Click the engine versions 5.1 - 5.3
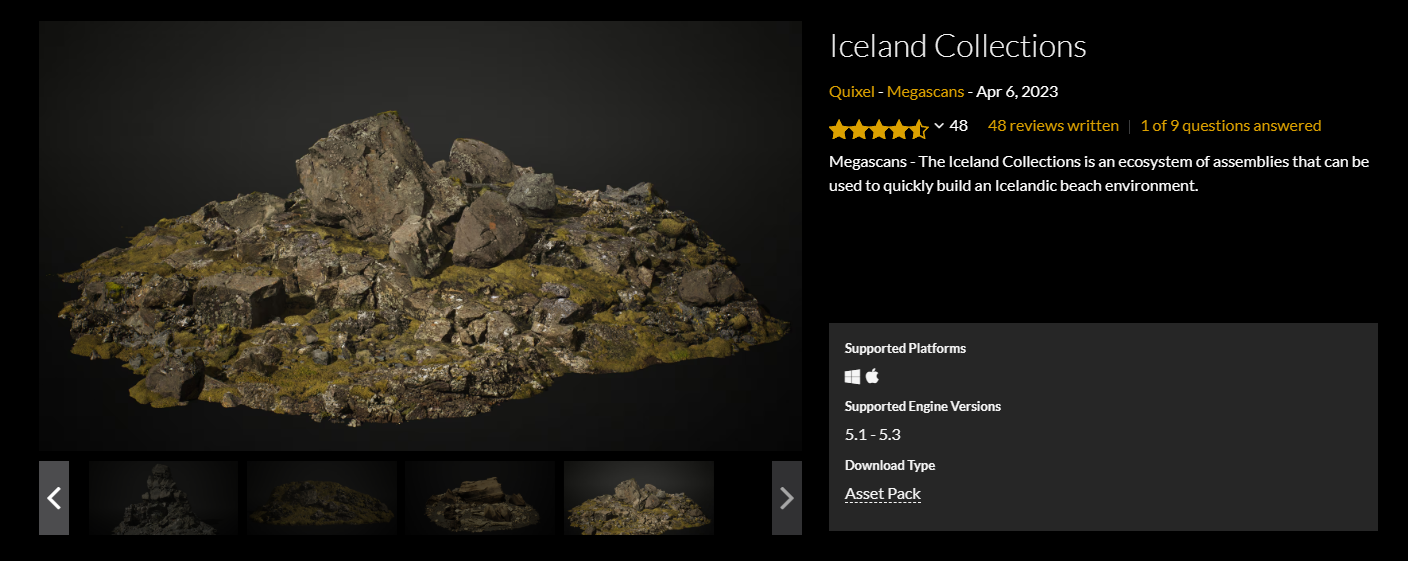Viewport: 1408px width, 561px height. (x=873, y=435)
